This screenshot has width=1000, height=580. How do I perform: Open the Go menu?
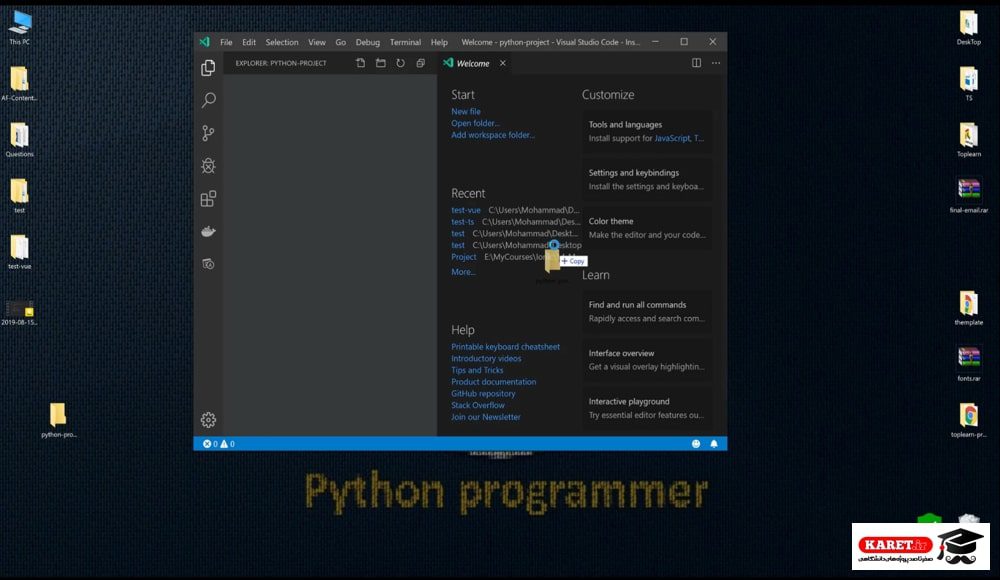[341, 42]
